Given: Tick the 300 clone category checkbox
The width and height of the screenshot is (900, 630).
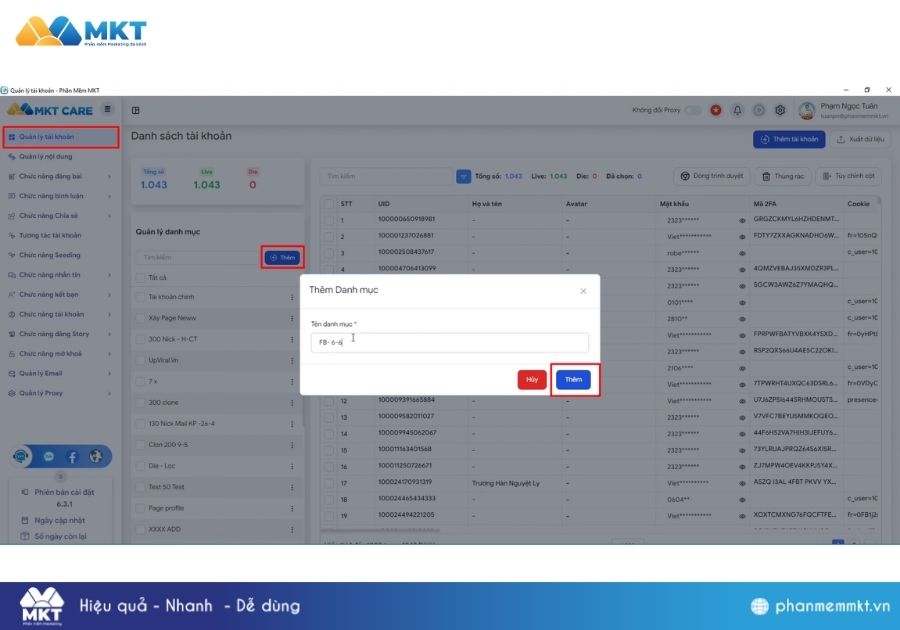Looking at the screenshot, I should 141,402.
